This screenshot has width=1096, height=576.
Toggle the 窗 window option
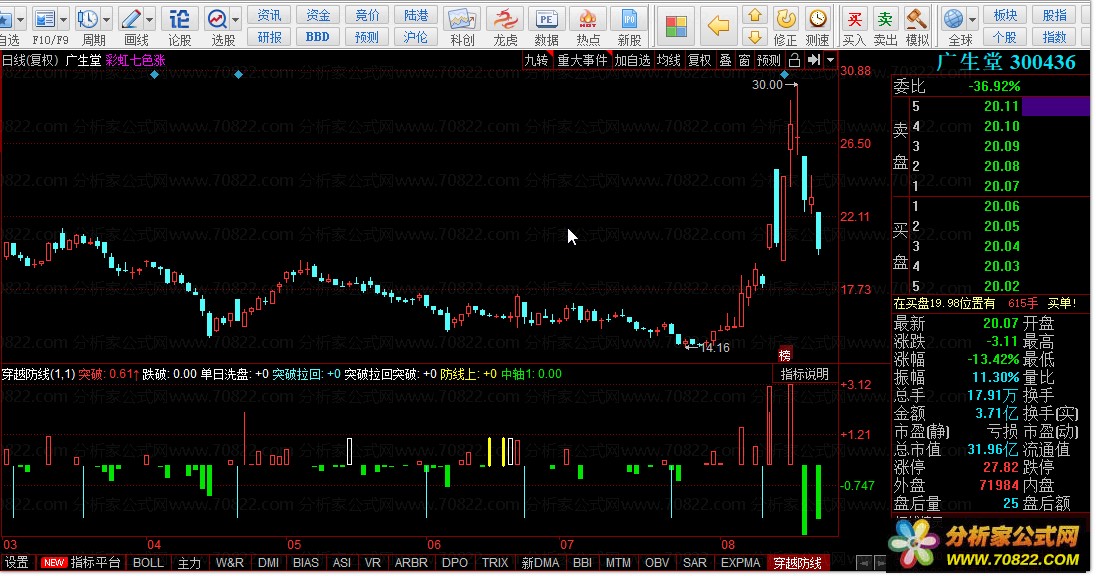coord(744,61)
